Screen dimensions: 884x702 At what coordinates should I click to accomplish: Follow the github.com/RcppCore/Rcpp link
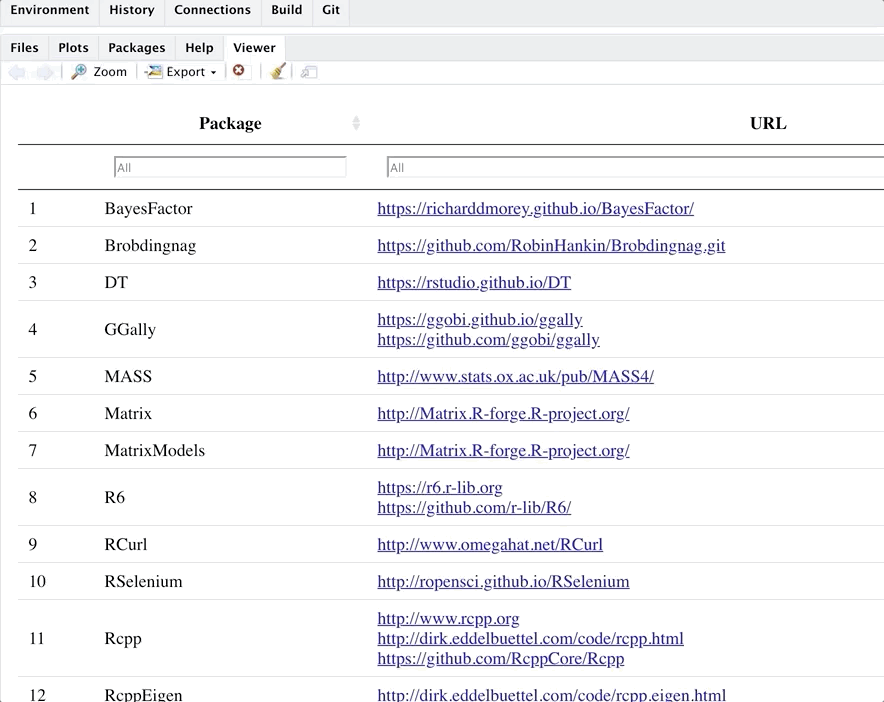501,659
